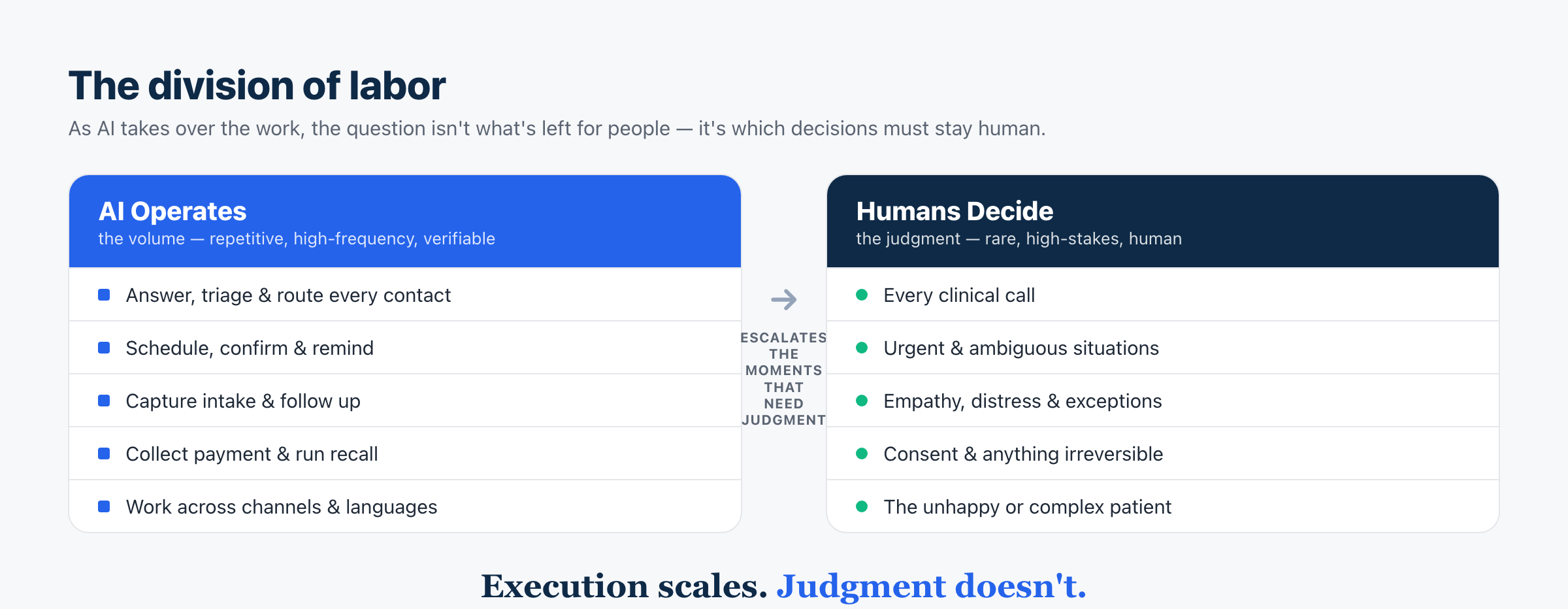This screenshot has width=1568, height=609.
Task: Click green dot beside Every clinical call
Action: [x=862, y=295]
